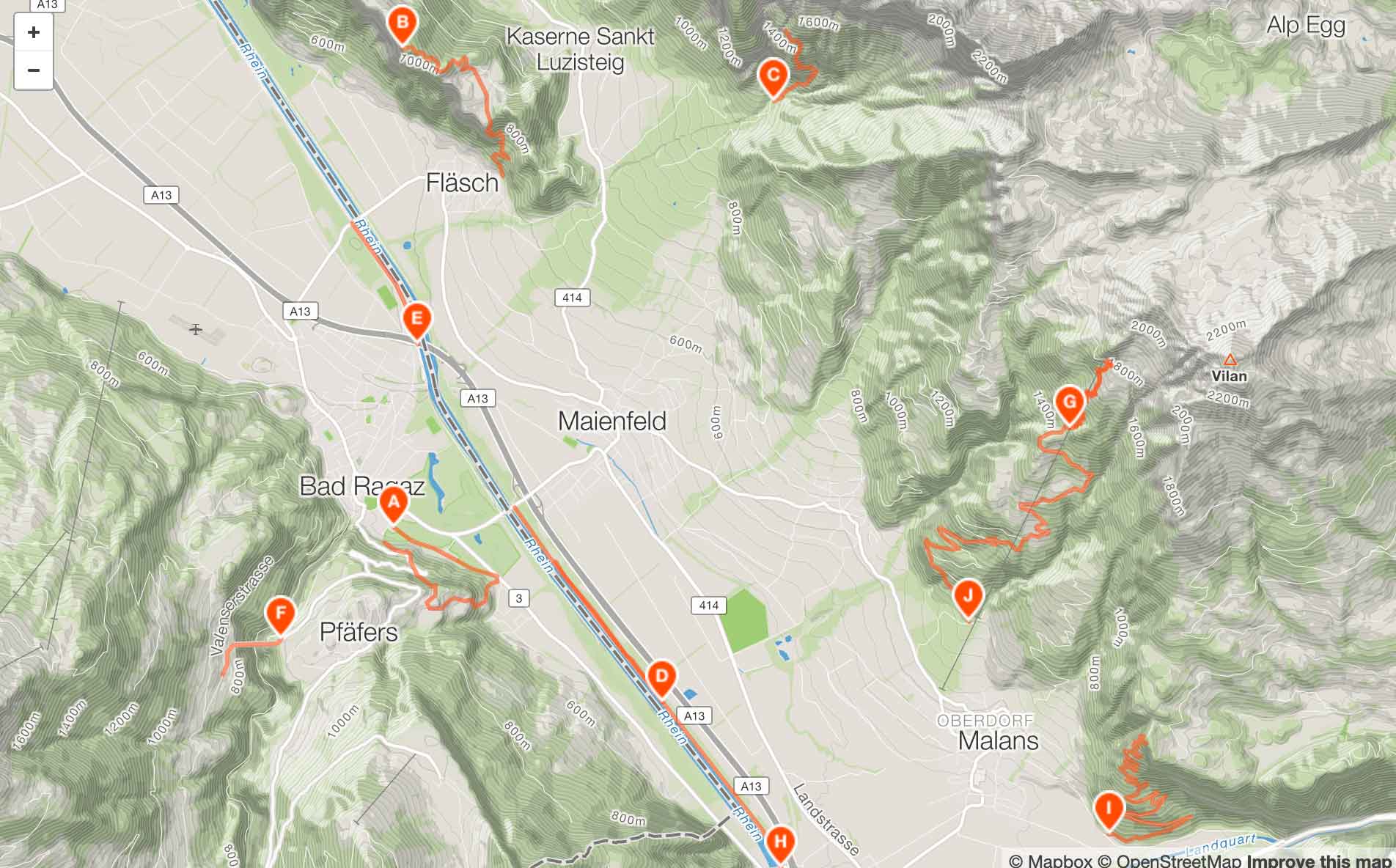Select map marker A near Bad Ragaz

[394, 505]
